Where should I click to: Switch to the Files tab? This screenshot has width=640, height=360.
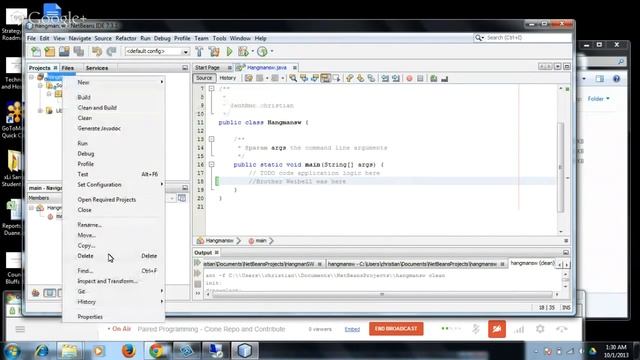coord(68,68)
